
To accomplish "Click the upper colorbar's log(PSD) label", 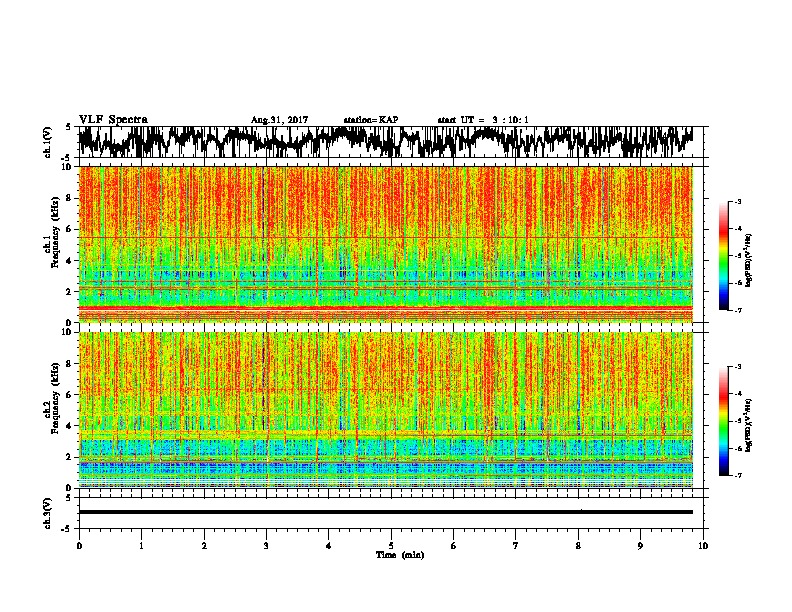I will click(x=748, y=261).
